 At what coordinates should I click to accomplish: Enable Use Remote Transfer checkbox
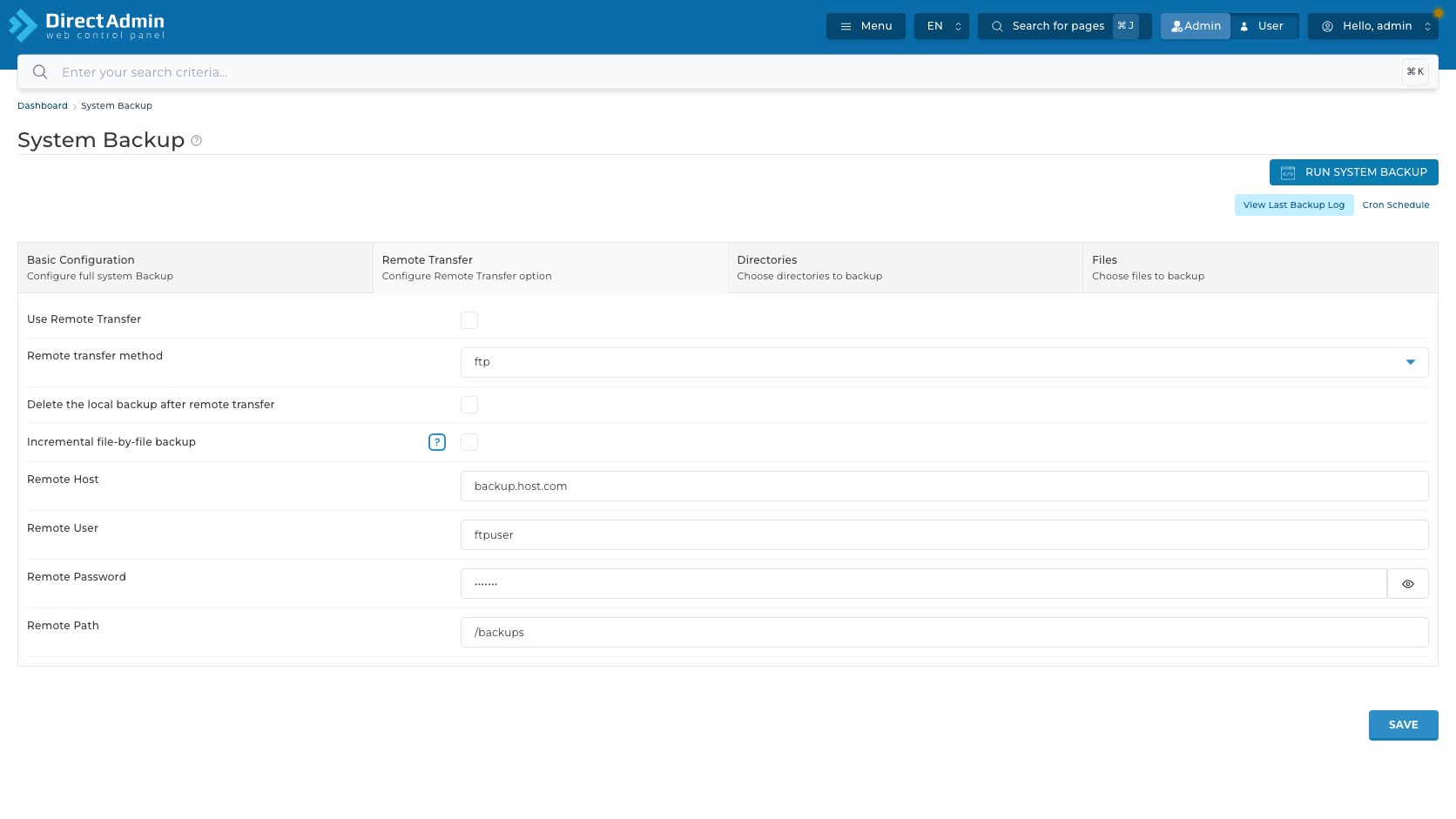pyautogui.click(x=469, y=320)
